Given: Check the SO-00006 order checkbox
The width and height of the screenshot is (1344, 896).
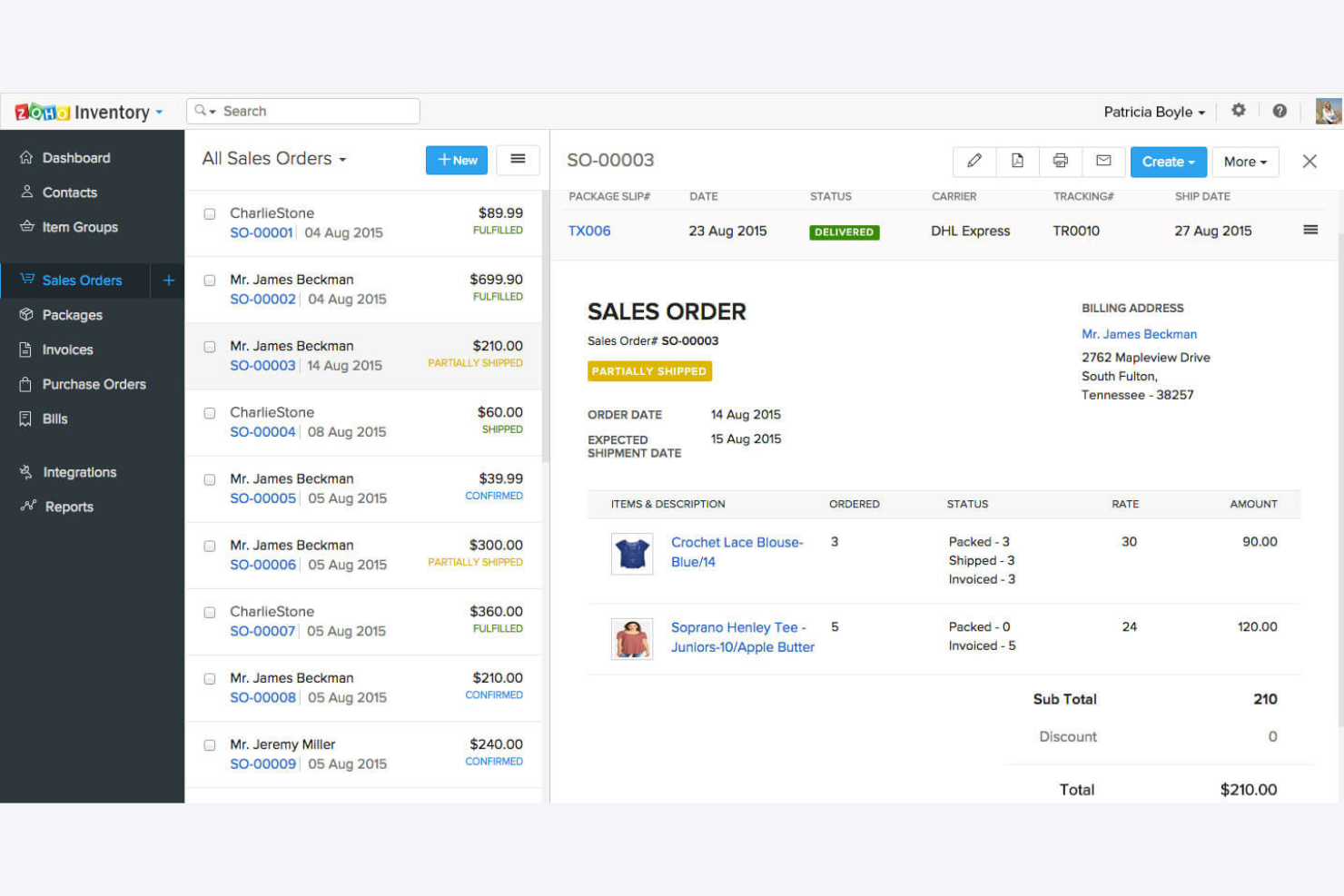Looking at the screenshot, I should point(210,546).
